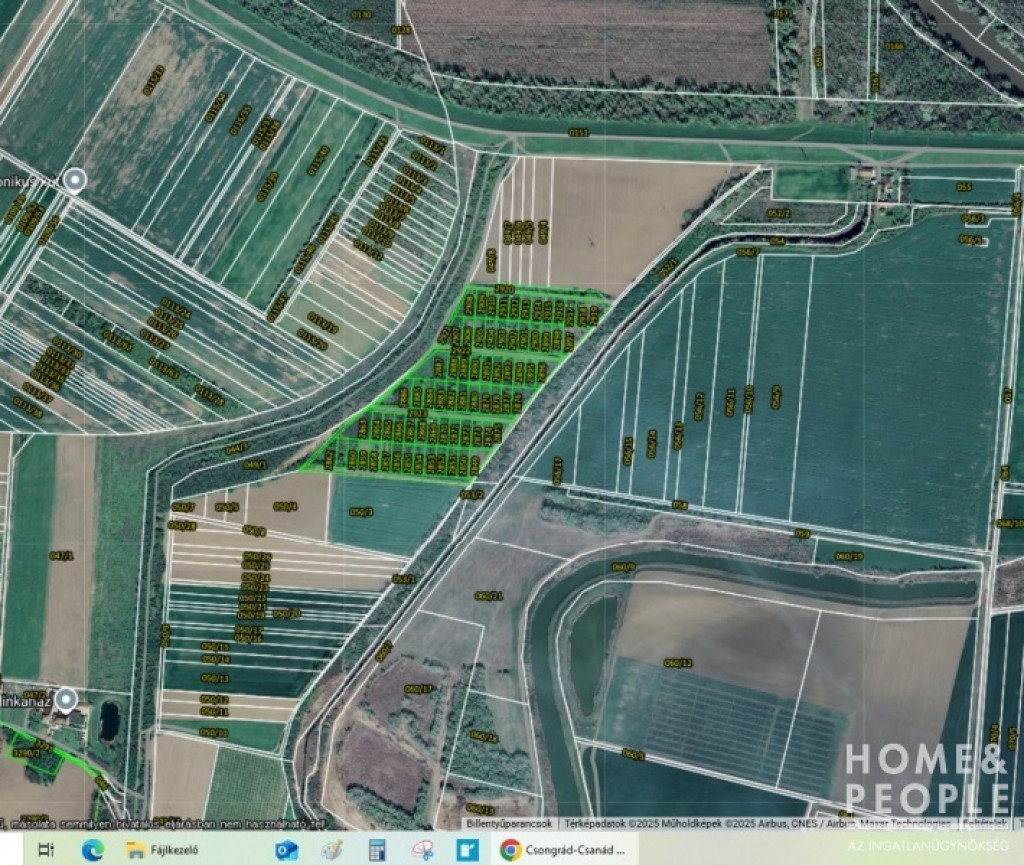Image resolution: width=1024 pixels, height=865 pixels.
Task: Switch to Chrome window 'Csongrád-Csanád'
Action: [x=563, y=850]
